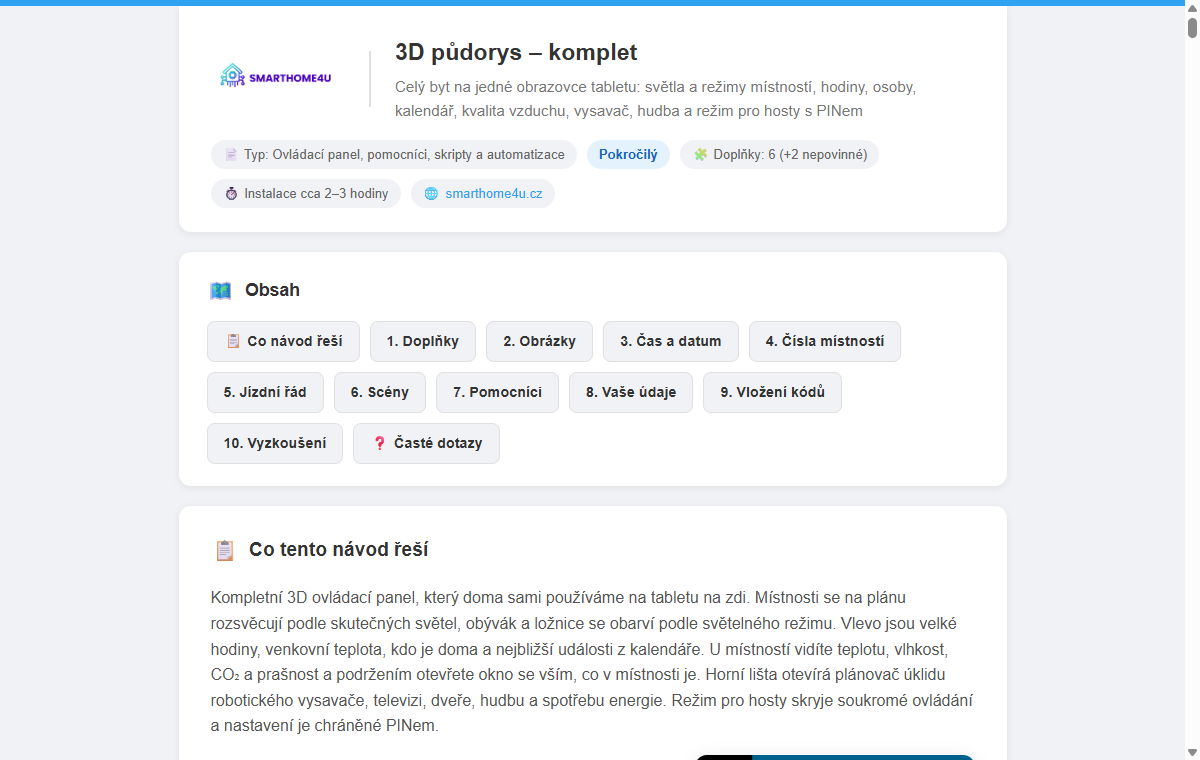Image resolution: width=1200 pixels, height=760 pixels.
Task: Click the Typ: Ovládací panel chip
Action: (x=394, y=155)
